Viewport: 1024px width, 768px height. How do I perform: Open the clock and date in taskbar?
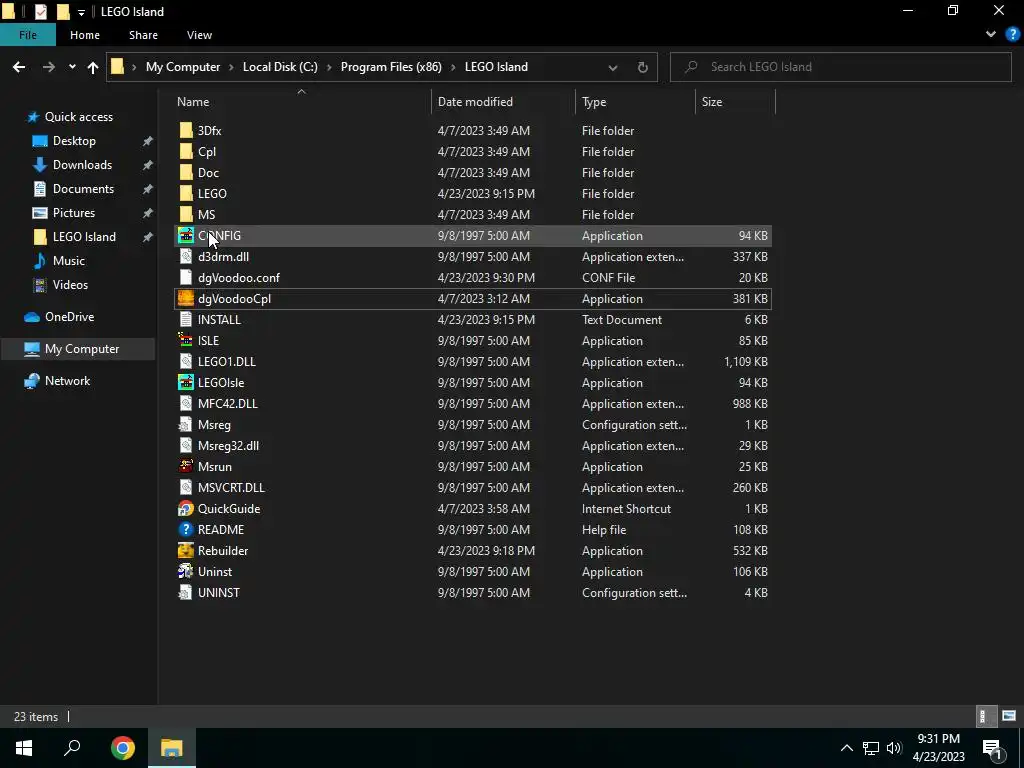938,748
